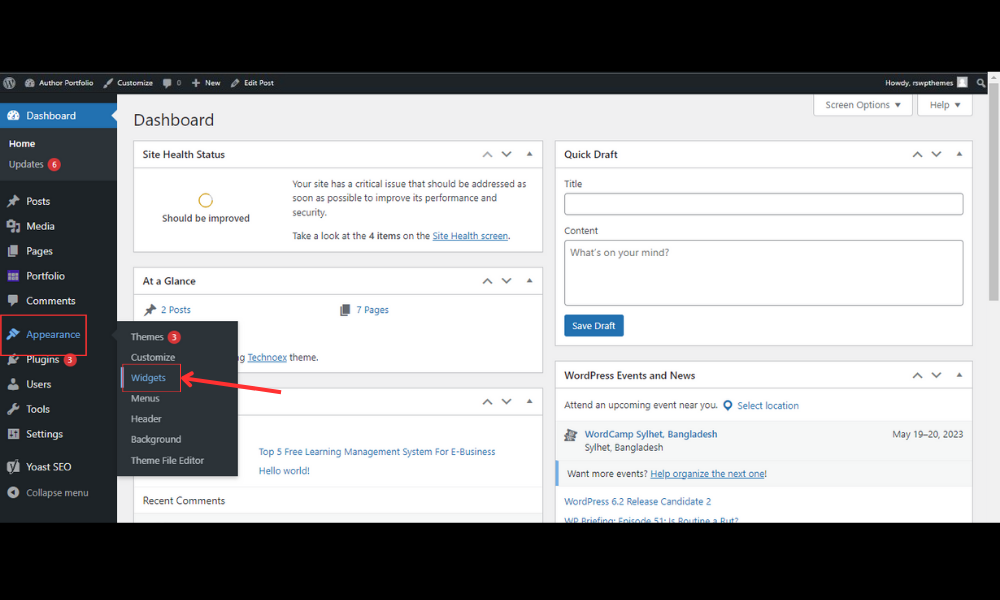The image size is (1000, 600).
Task: Open the Author Portfolio site link
Action: point(59,83)
